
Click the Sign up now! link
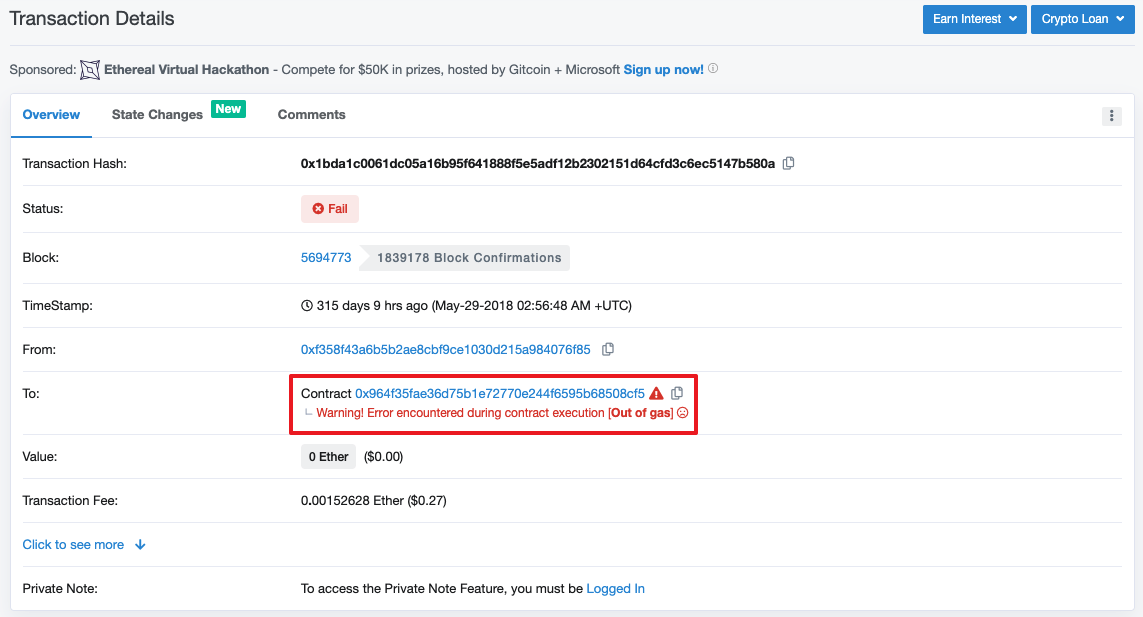663,69
